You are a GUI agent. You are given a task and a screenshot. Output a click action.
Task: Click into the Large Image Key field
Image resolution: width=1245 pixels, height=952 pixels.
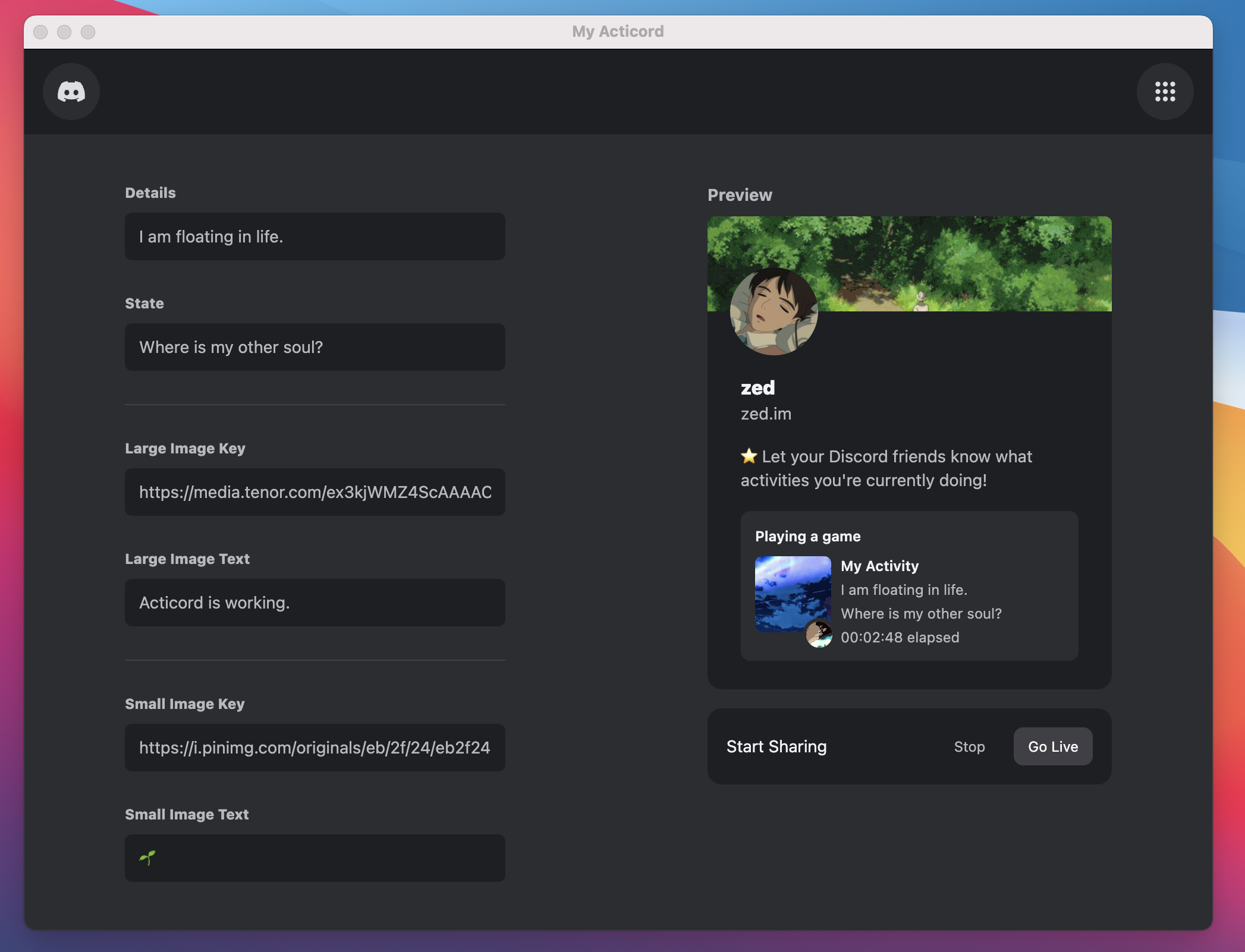pos(315,492)
